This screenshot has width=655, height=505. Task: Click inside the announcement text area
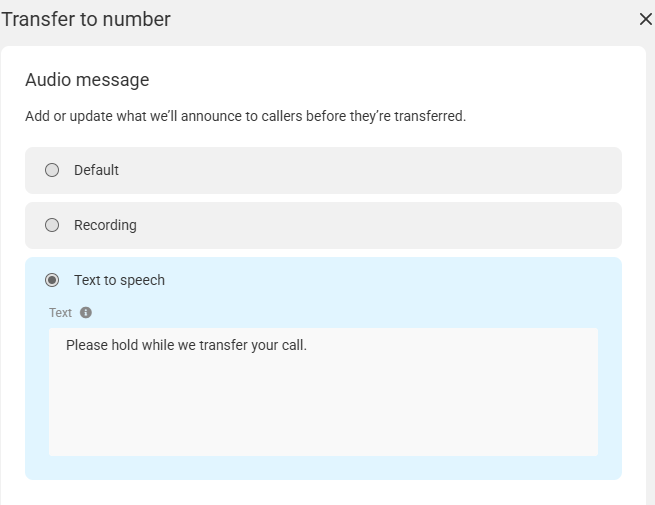point(323,392)
